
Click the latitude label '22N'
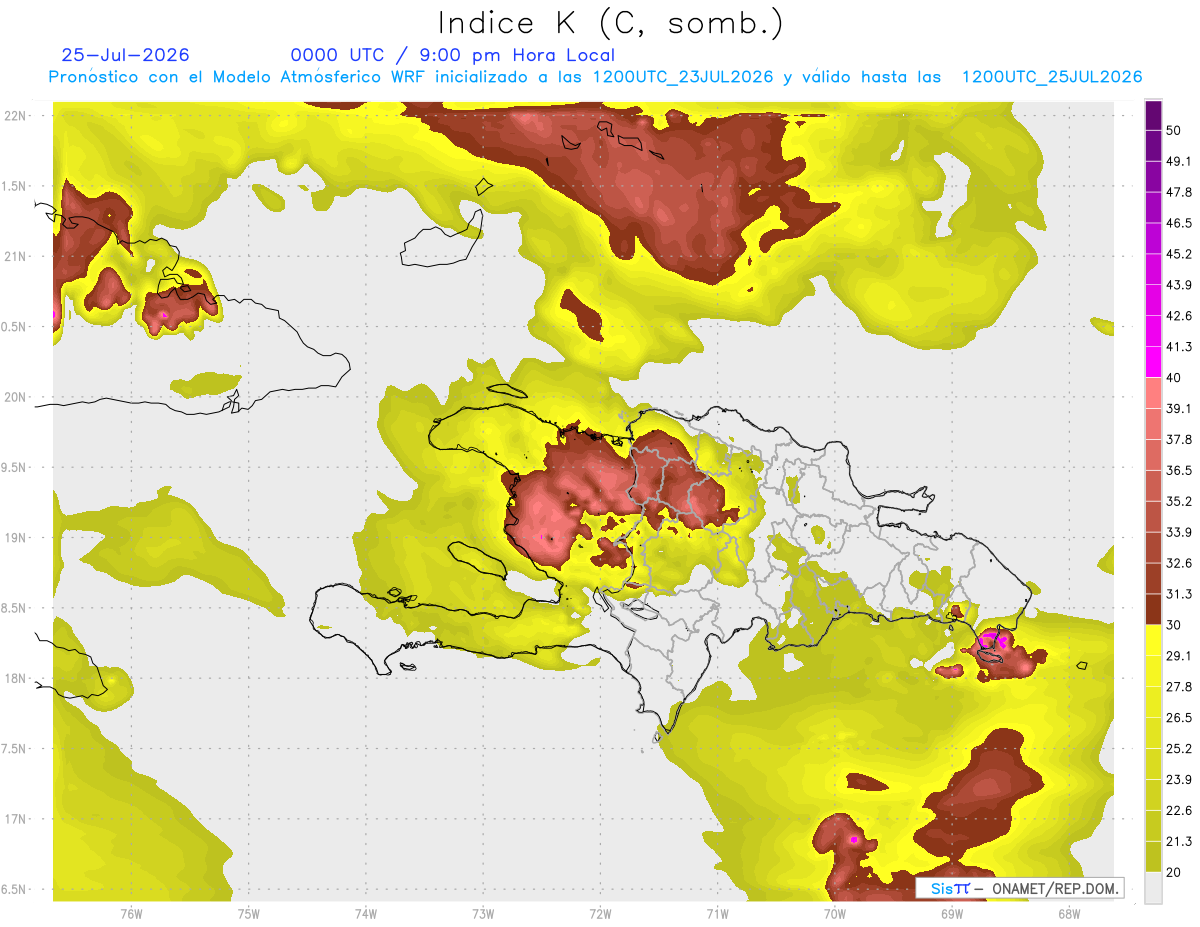coord(17,115)
